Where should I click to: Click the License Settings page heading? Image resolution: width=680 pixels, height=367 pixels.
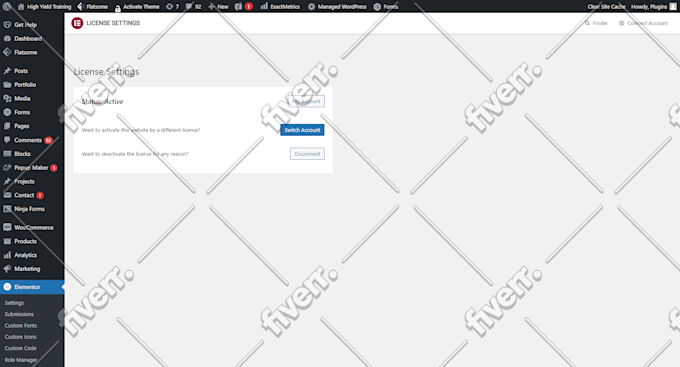(106, 72)
